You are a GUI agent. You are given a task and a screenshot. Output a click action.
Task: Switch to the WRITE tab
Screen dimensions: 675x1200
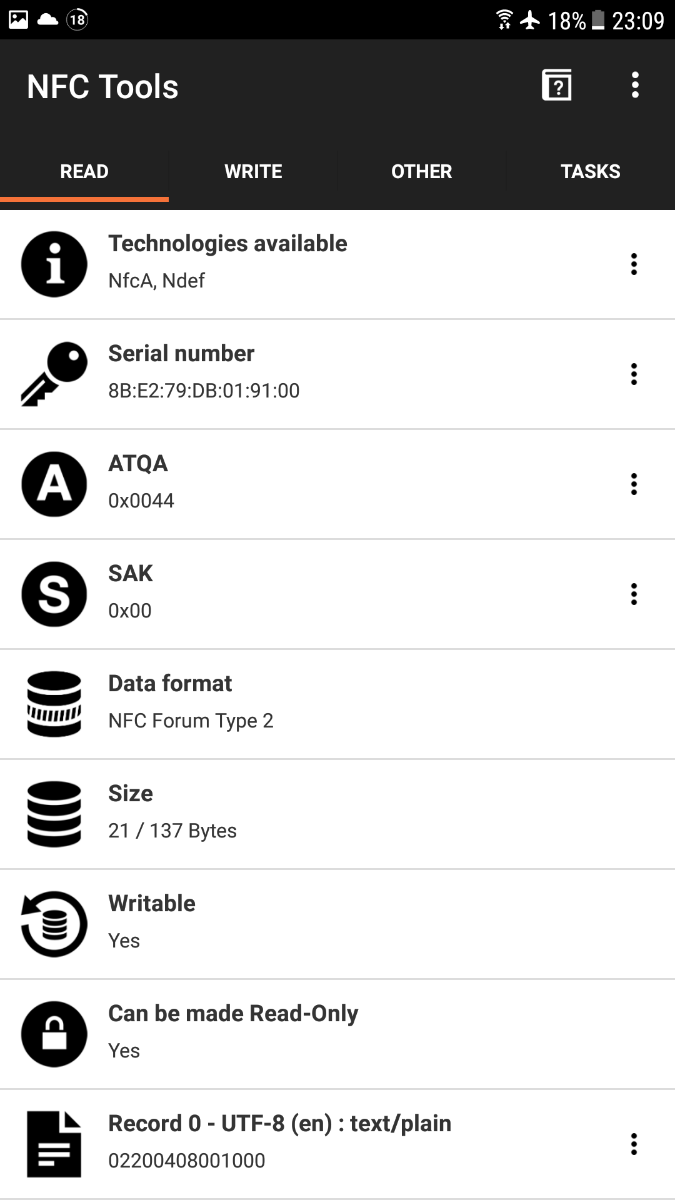[253, 171]
